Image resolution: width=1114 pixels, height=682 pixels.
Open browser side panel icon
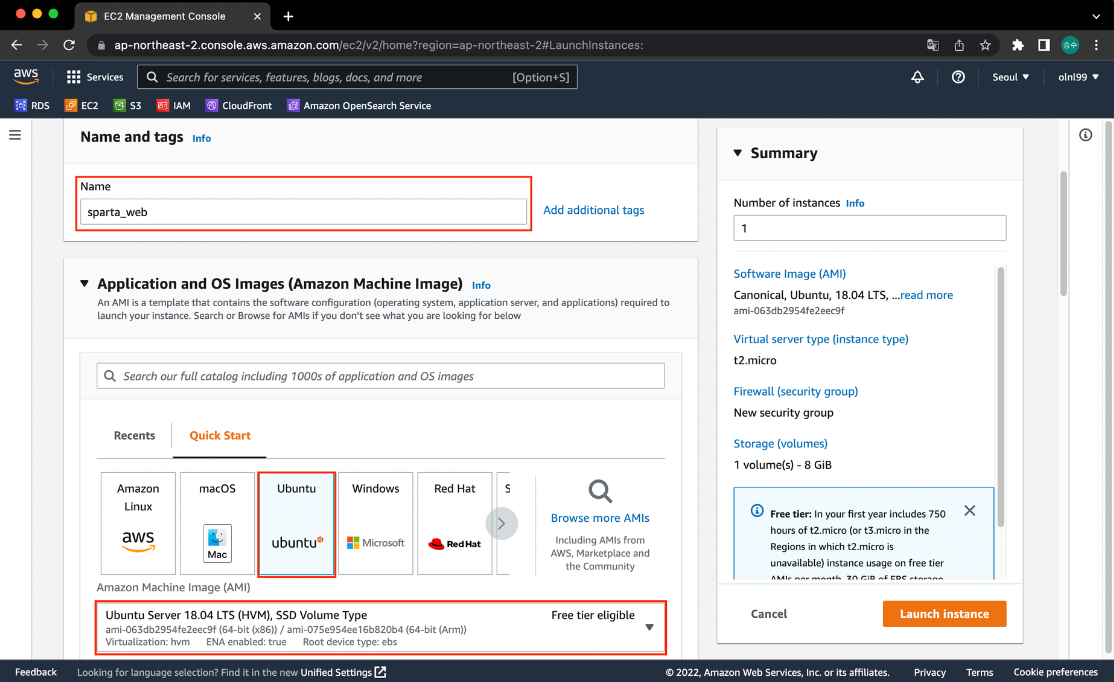pyautogui.click(x=1044, y=45)
